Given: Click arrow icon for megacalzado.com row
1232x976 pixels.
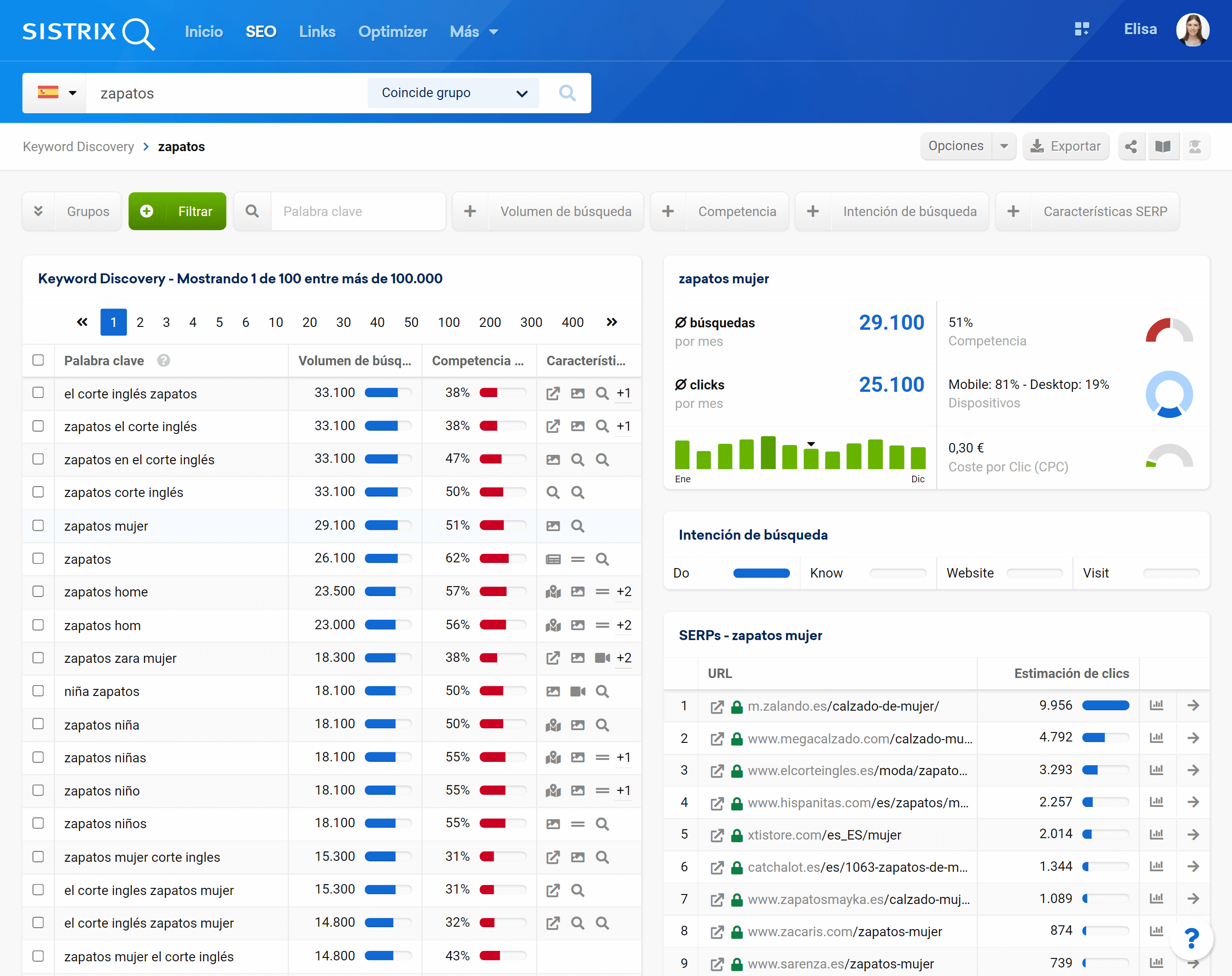Looking at the screenshot, I should click(1193, 738).
